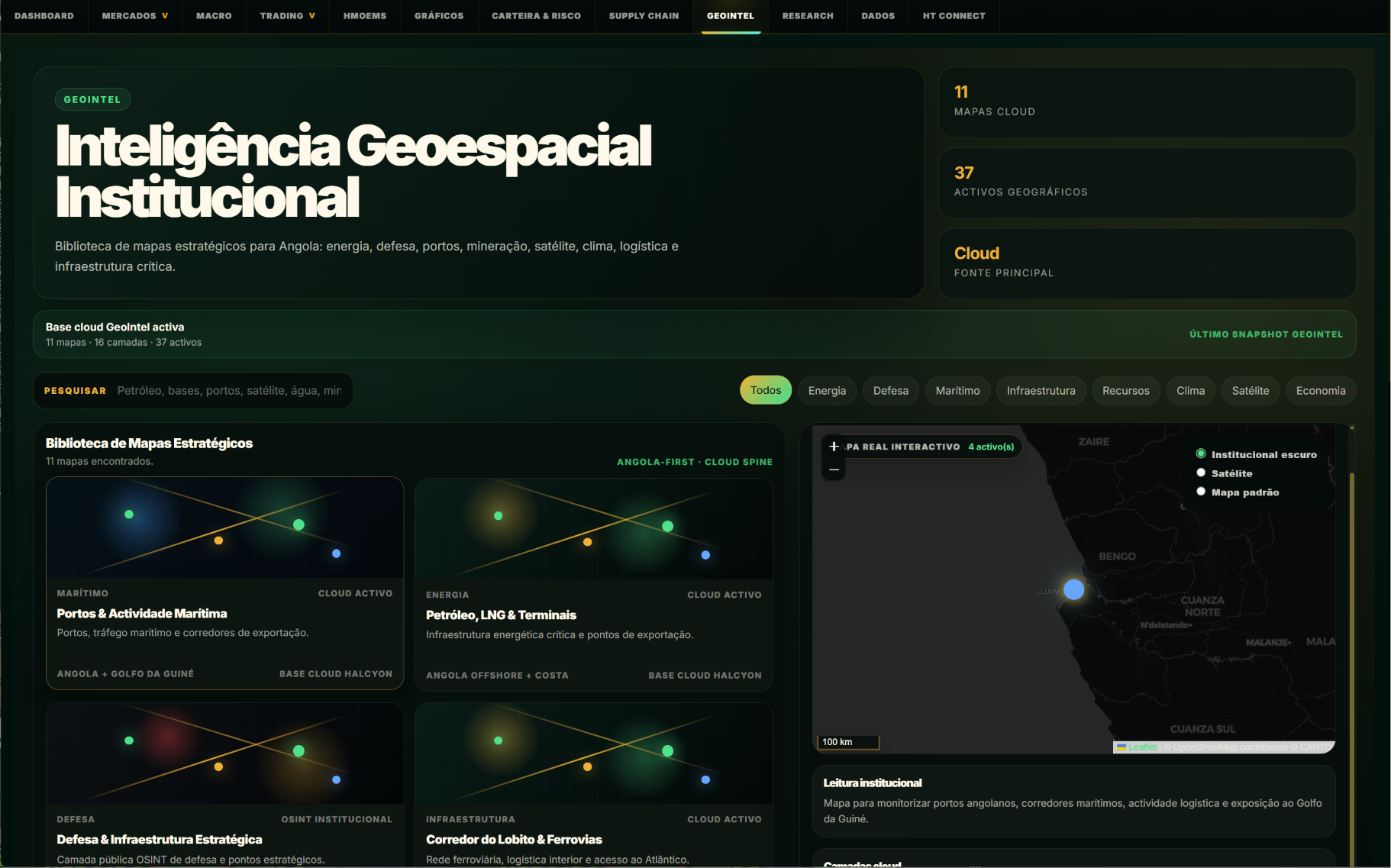The image size is (1391, 868).
Task: Click the 'Leitura institucional' heading
Action: [873, 782]
